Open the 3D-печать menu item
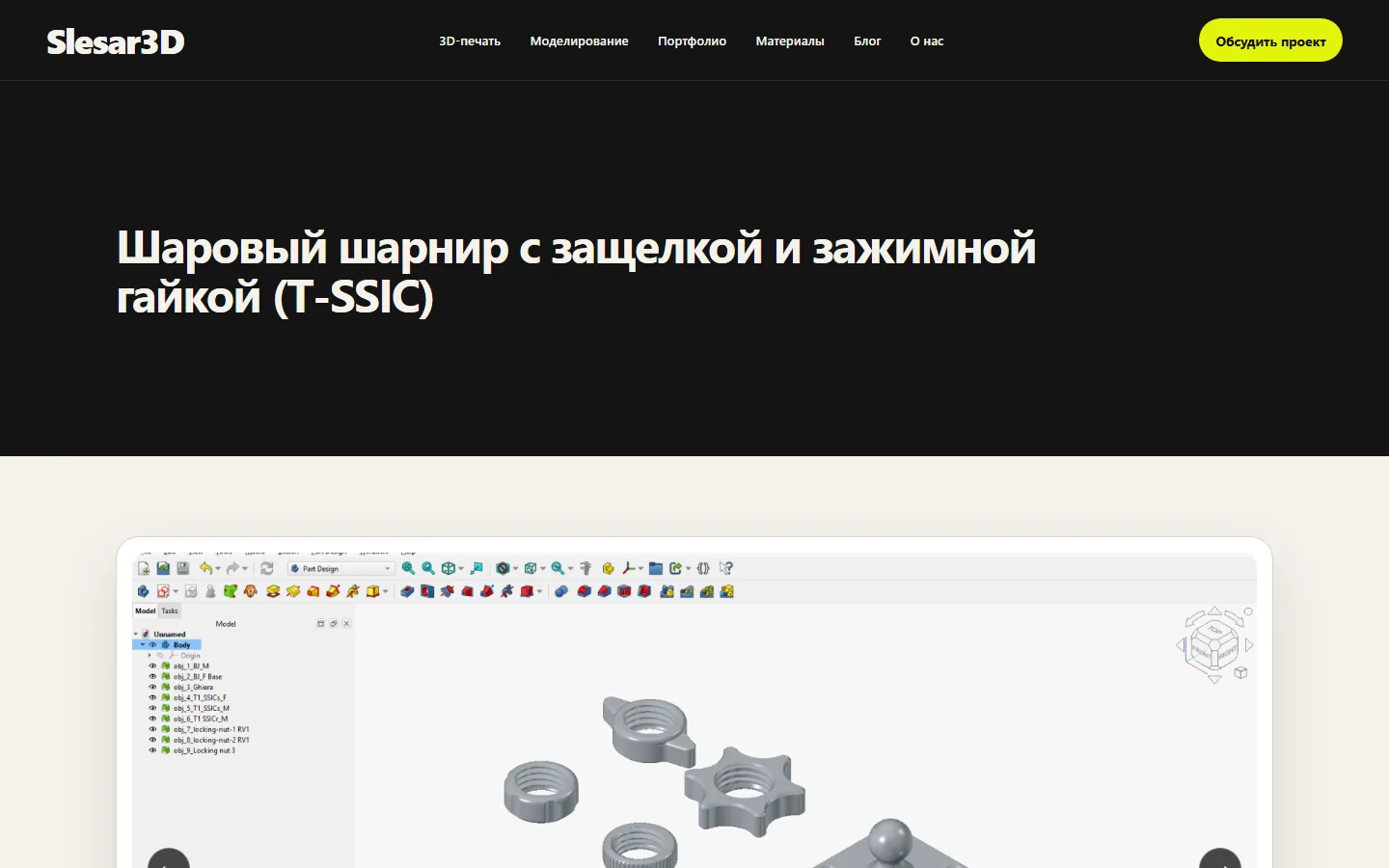This screenshot has height=868, width=1389. click(470, 41)
